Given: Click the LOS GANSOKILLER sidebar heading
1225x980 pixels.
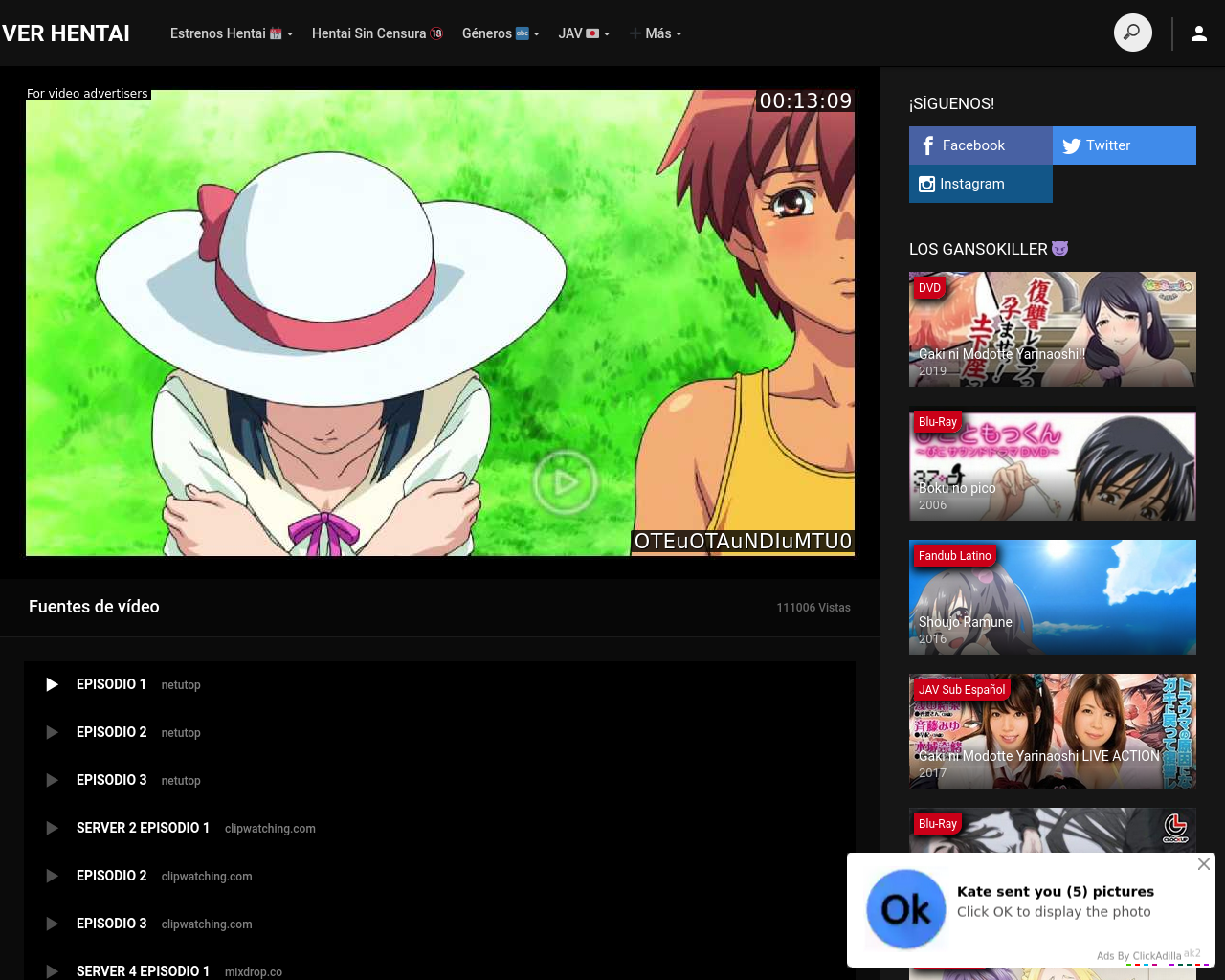Looking at the screenshot, I should click(989, 249).
